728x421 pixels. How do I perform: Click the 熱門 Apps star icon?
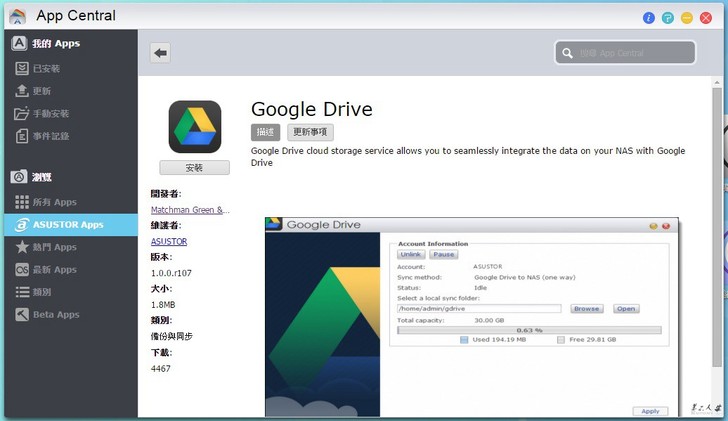(x=21, y=247)
